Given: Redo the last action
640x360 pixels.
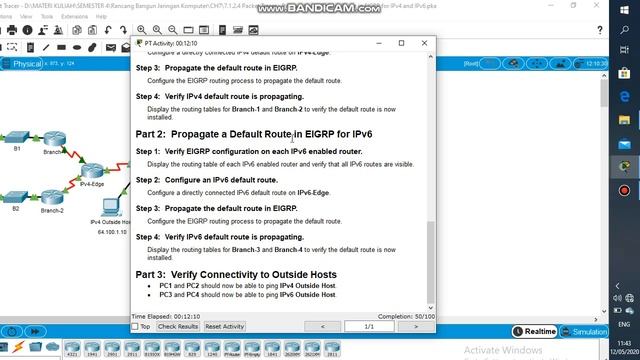Looking at the screenshot, I should (x=123, y=30).
